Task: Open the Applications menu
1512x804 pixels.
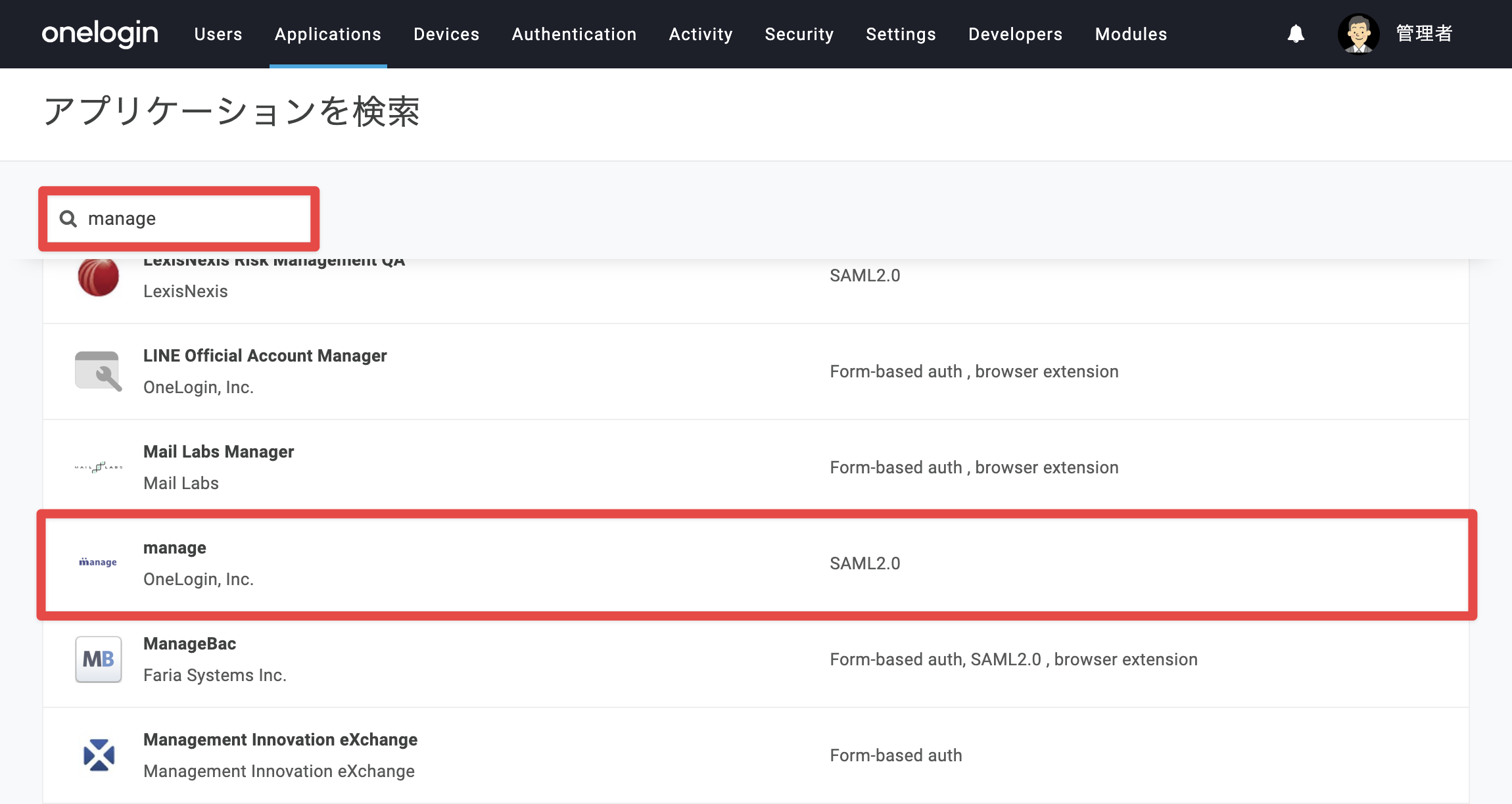Action: tap(328, 34)
